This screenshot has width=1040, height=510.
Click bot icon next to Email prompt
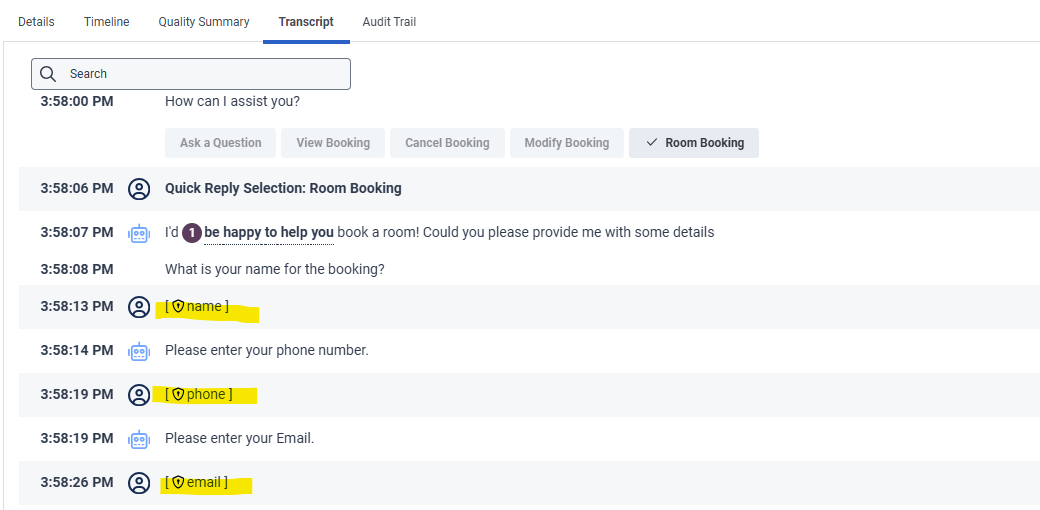(x=139, y=439)
